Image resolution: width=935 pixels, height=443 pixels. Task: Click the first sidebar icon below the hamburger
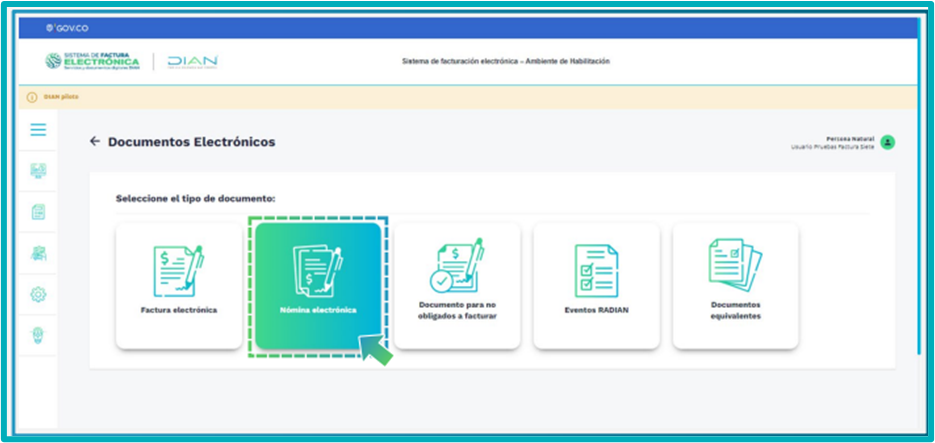point(38,171)
